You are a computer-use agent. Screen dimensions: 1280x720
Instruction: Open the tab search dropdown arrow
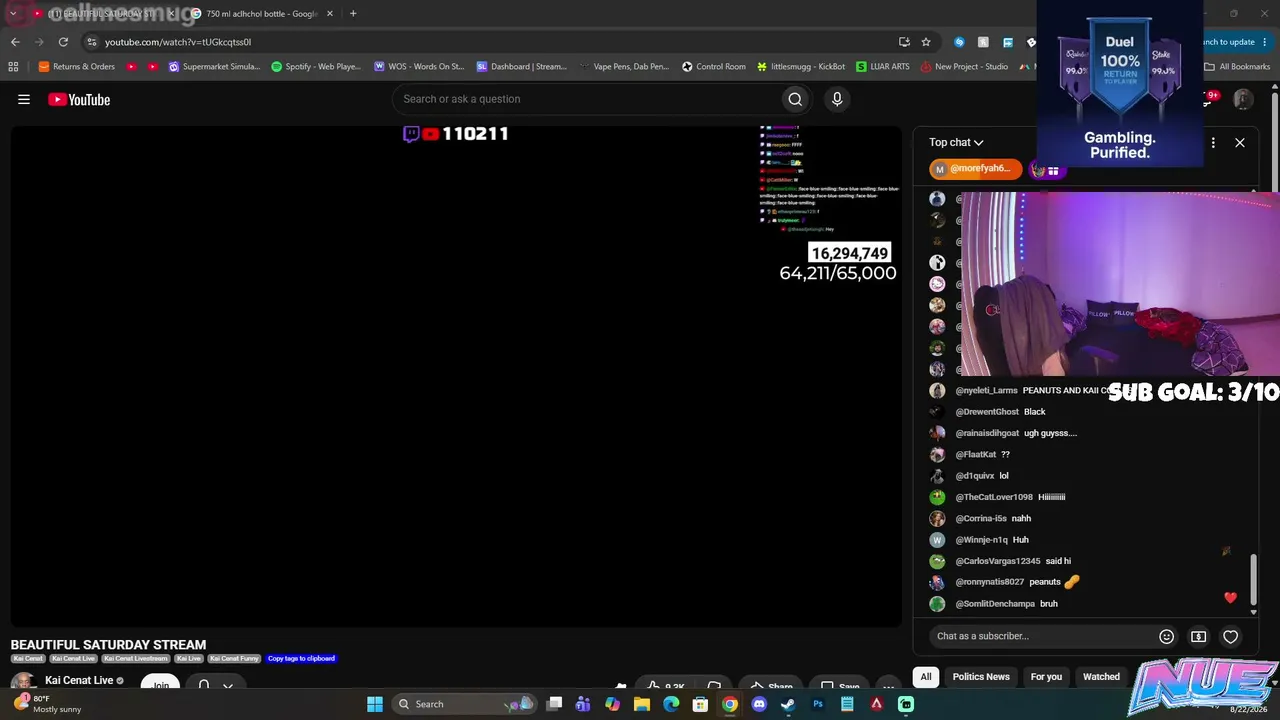tap(13, 14)
